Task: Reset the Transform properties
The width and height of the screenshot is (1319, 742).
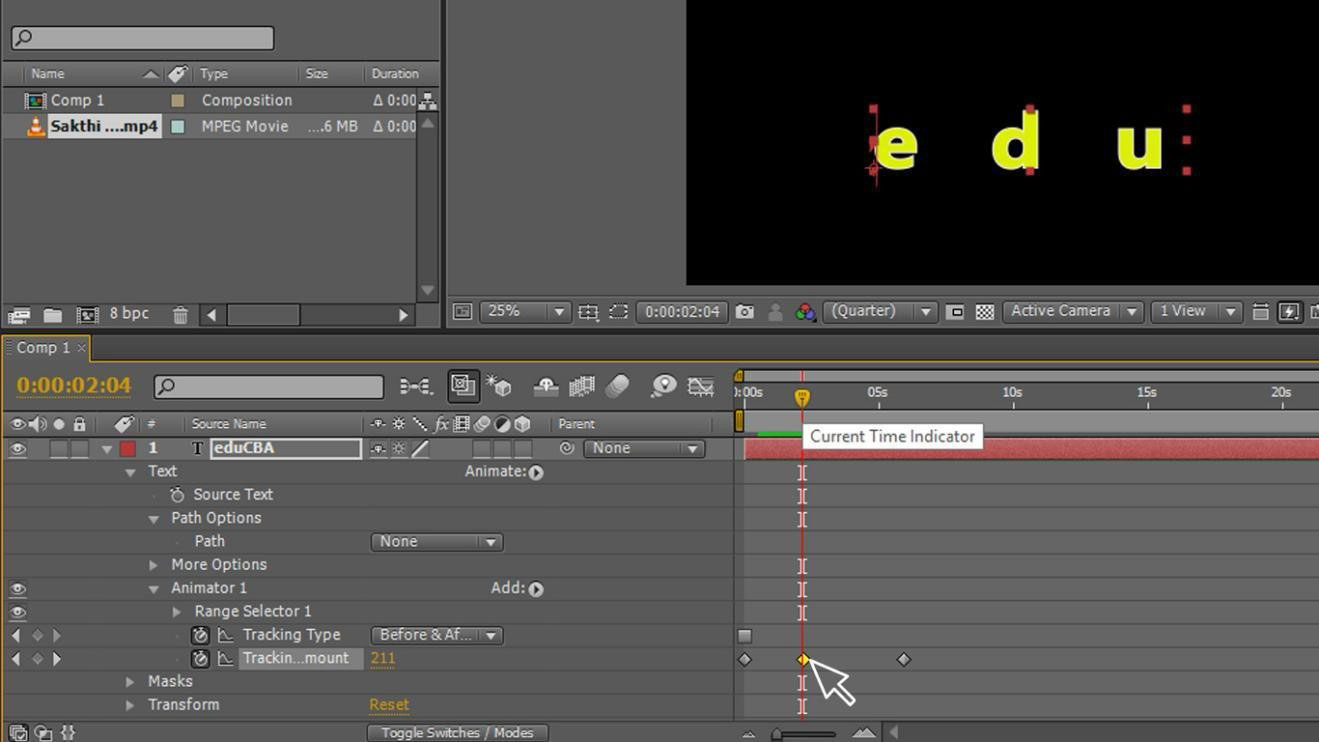Action: pos(389,705)
